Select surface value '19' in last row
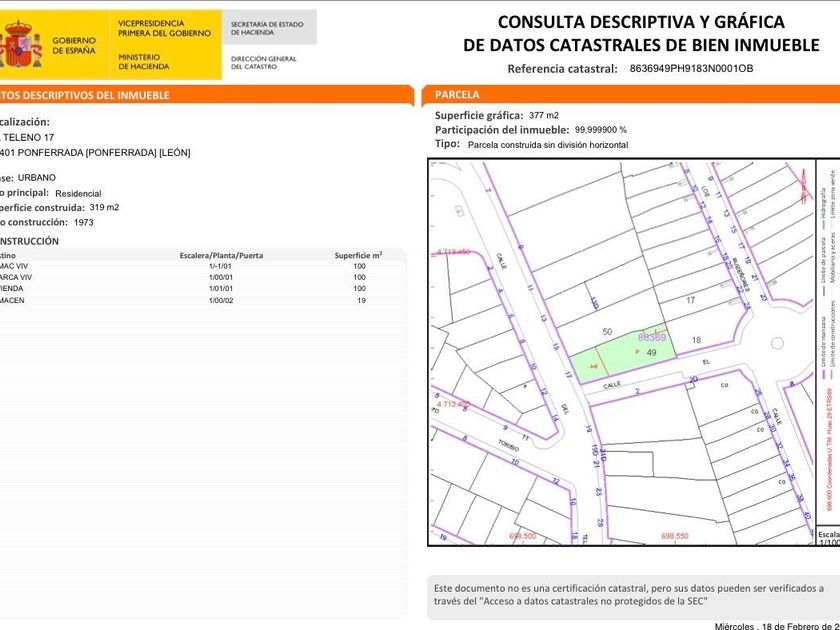This screenshot has height=630, width=840. point(362,301)
